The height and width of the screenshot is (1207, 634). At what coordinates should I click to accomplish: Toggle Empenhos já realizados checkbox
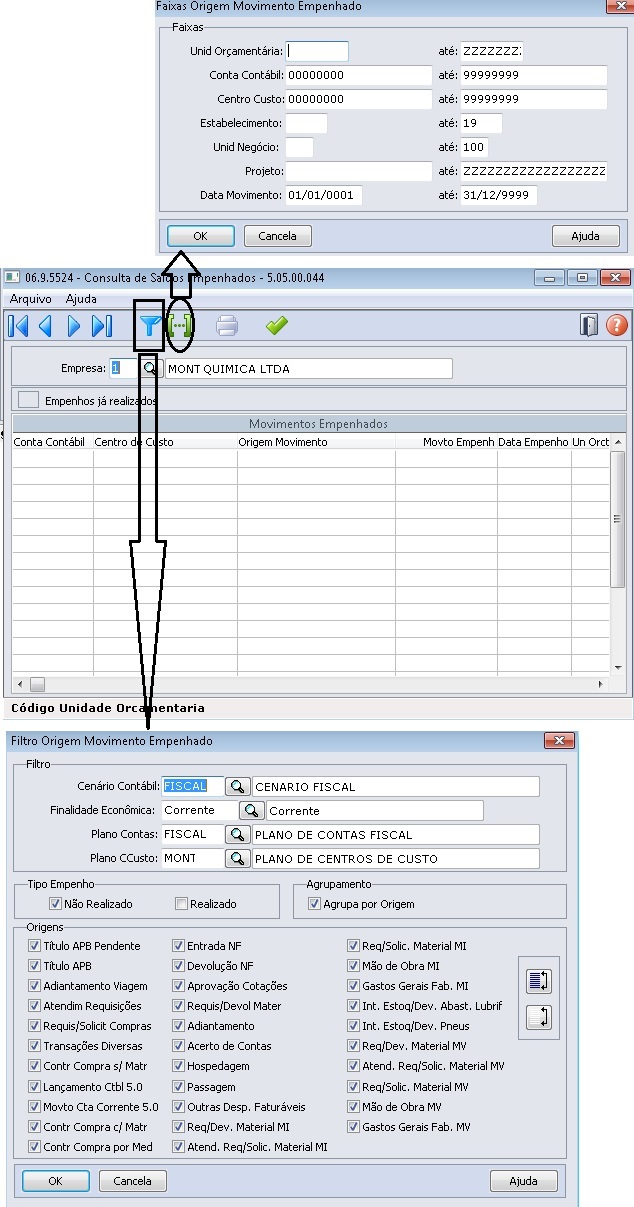[29, 400]
